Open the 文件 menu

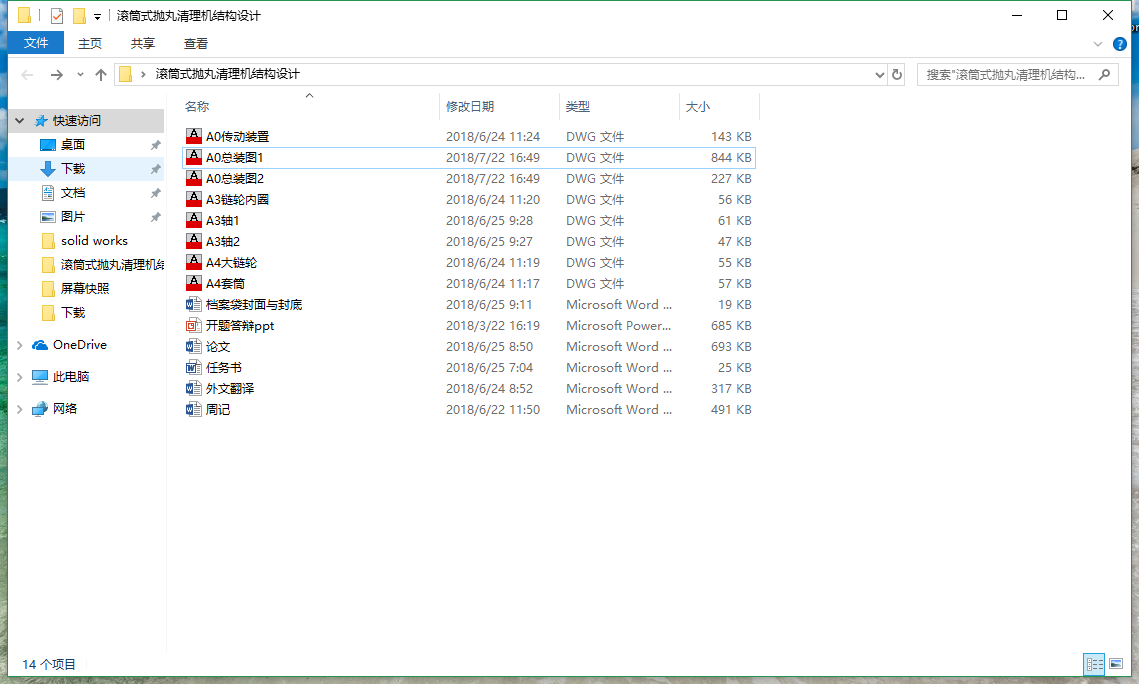coord(36,43)
